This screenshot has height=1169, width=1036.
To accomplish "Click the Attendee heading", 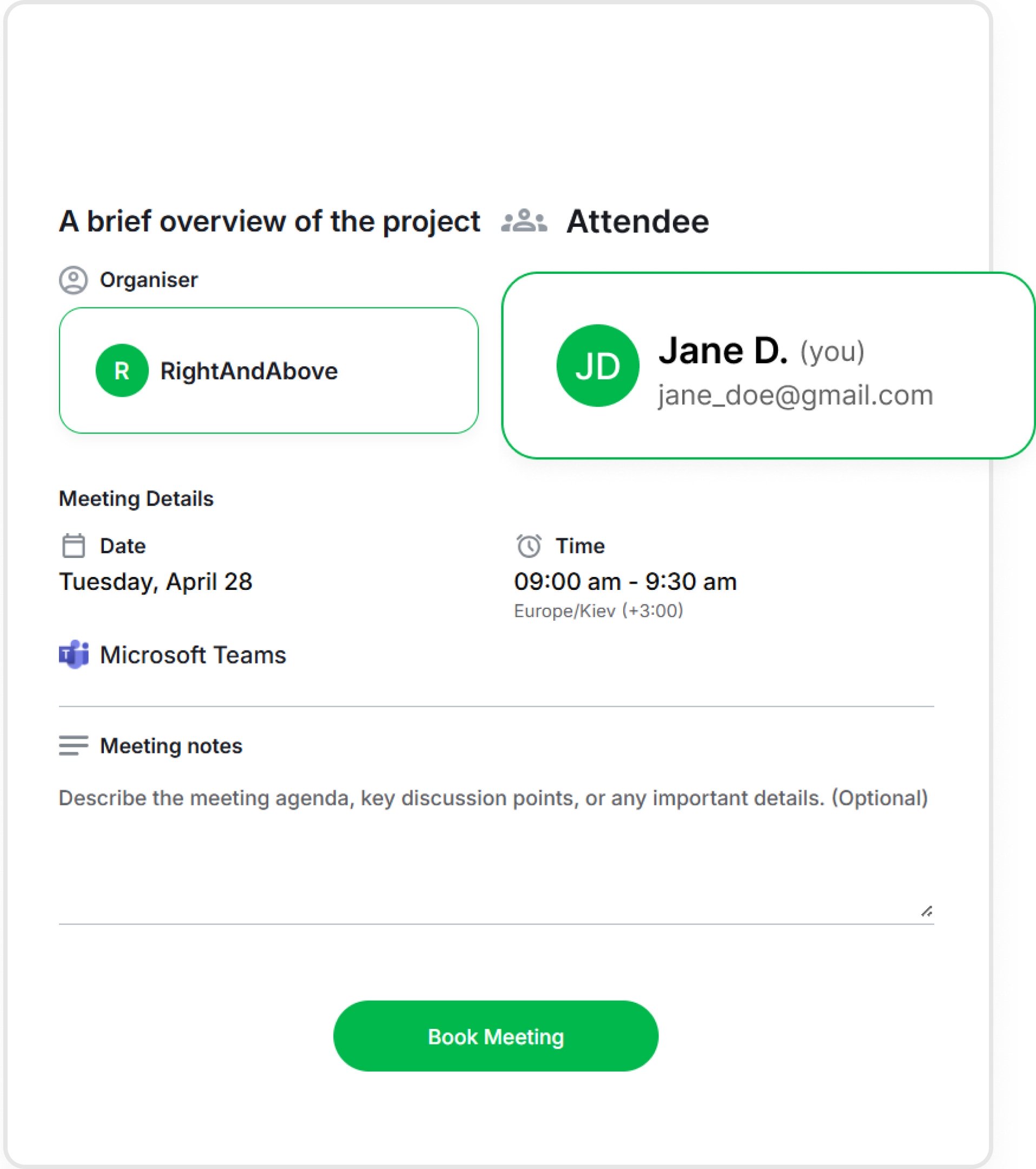I will tap(637, 221).
